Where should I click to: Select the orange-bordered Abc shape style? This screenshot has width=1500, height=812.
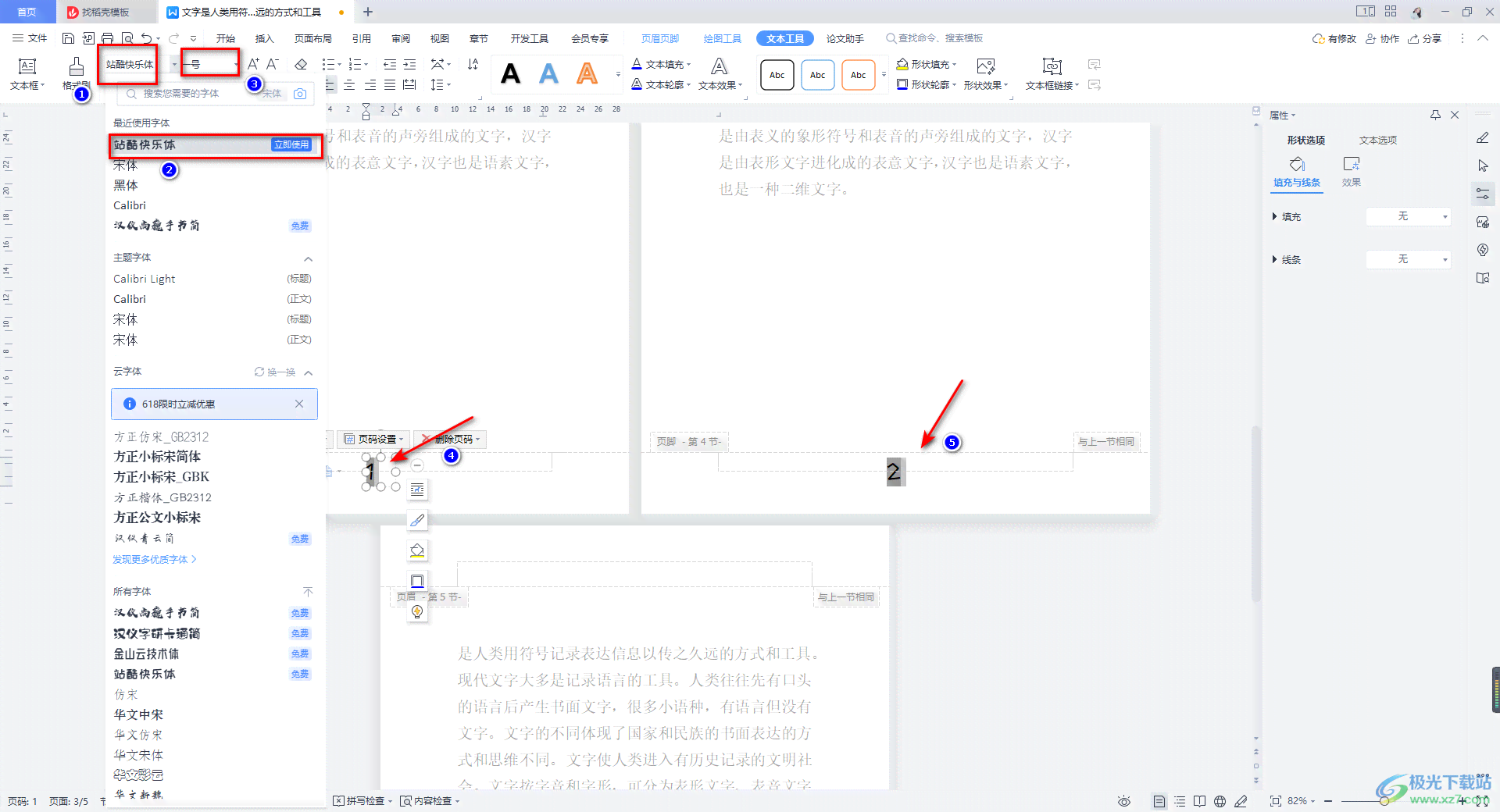click(x=859, y=75)
